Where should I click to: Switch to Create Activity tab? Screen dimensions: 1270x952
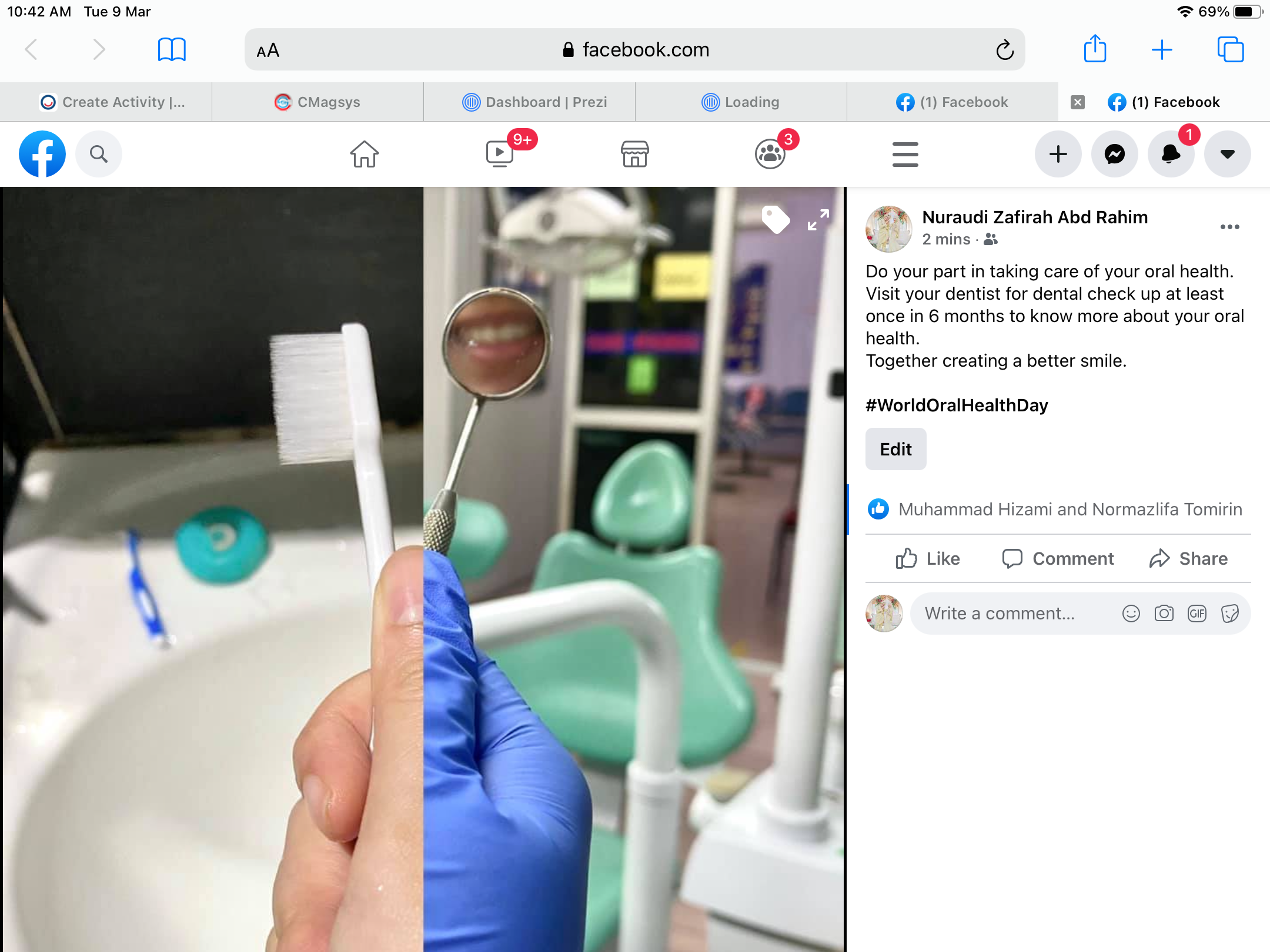tap(106, 102)
